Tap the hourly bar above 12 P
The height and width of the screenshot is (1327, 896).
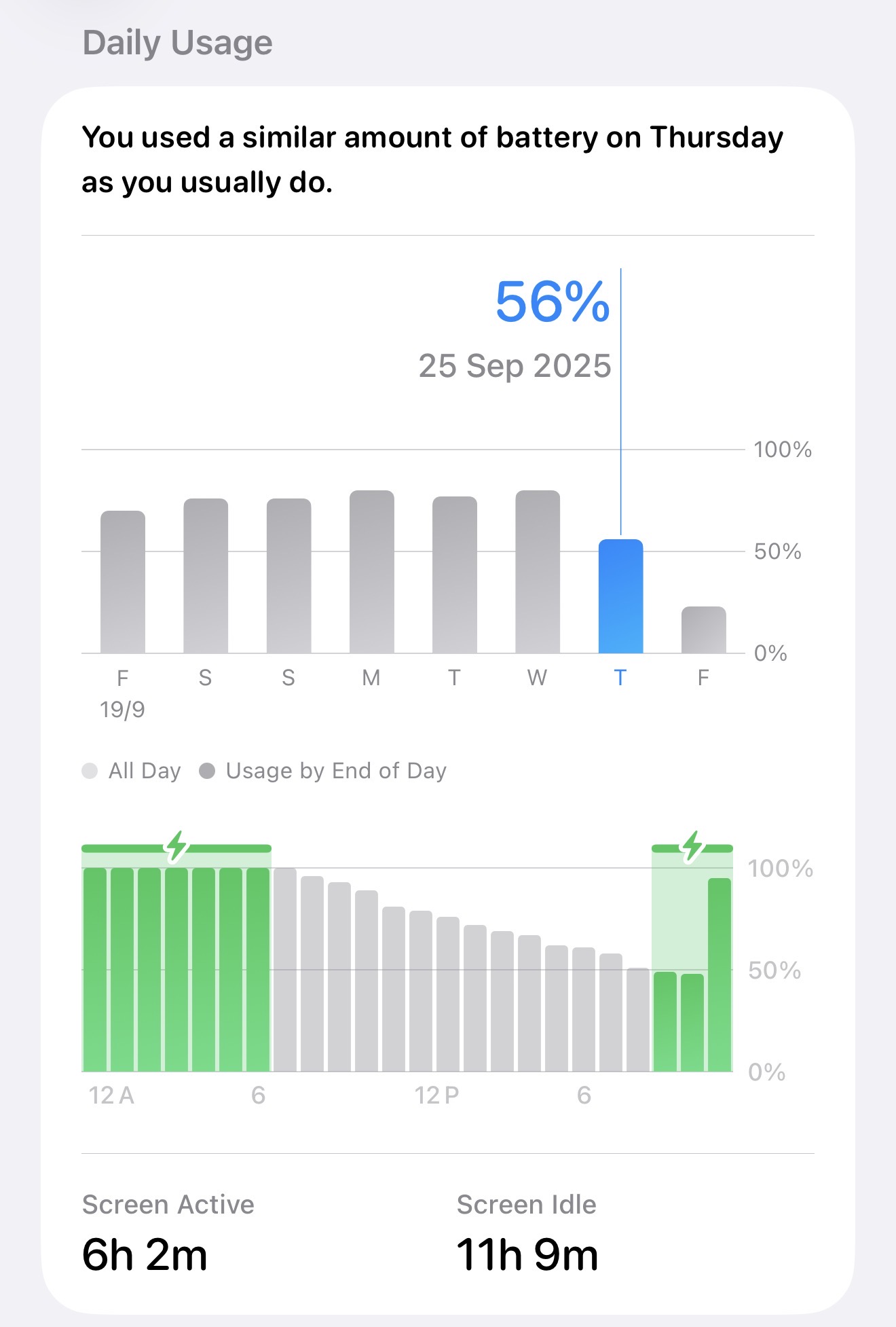pyautogui.click(x=421, y=992)
